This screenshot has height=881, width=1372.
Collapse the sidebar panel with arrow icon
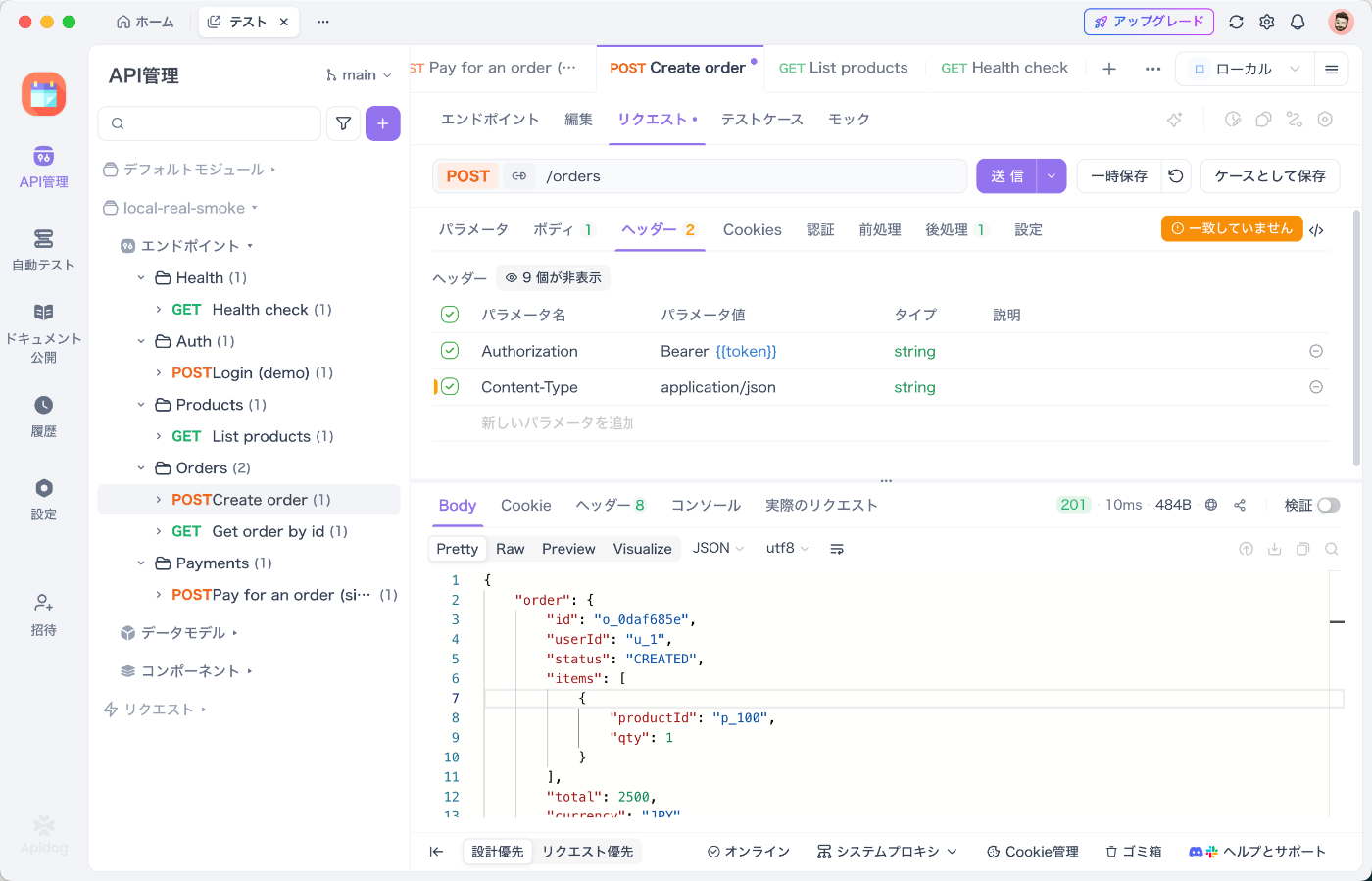pos(436,852)
